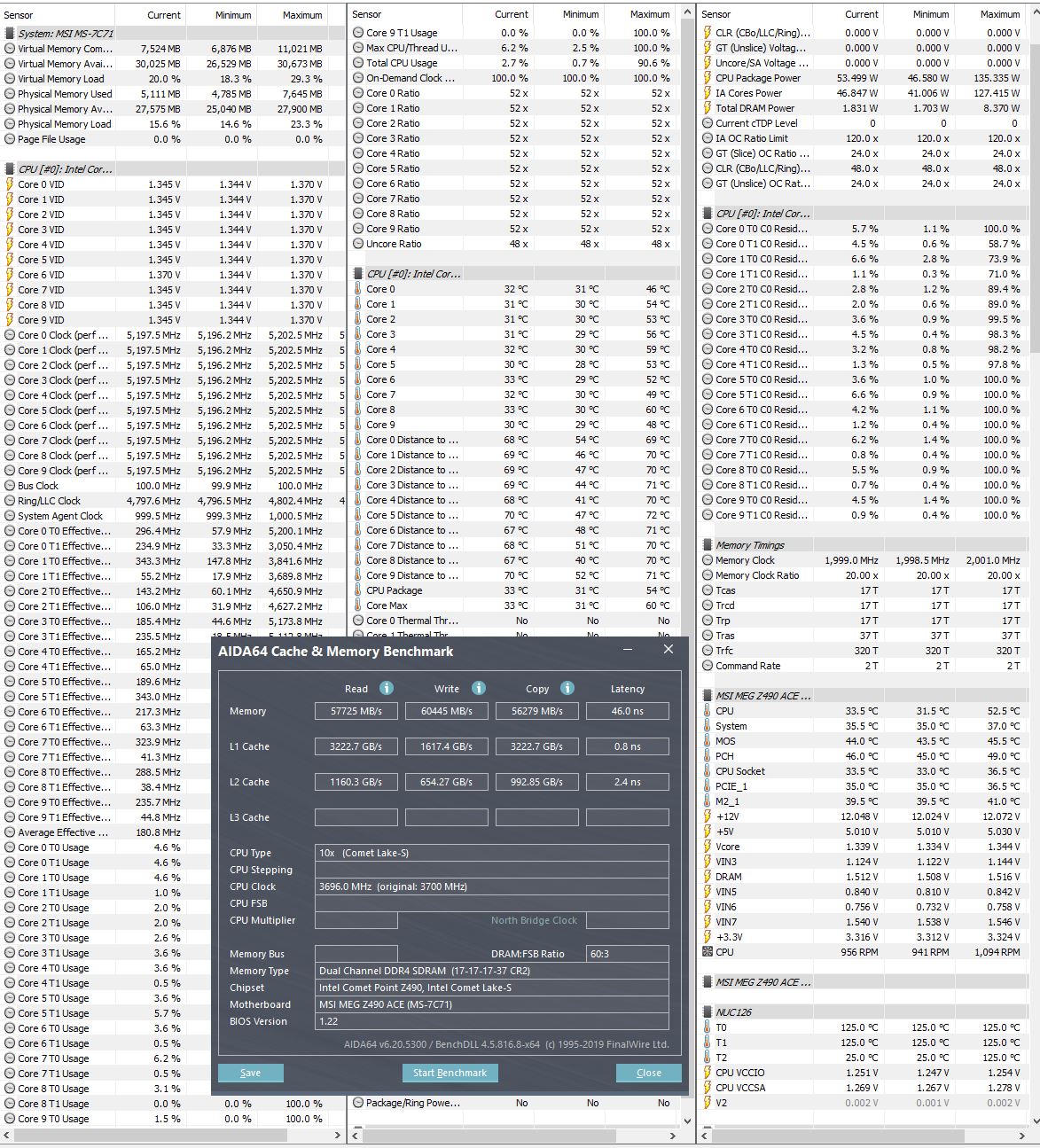The image size is (1040, 1148).
Task: Click the fan icon of CPU 956 RPM row
Action: [x=708, y=952]
